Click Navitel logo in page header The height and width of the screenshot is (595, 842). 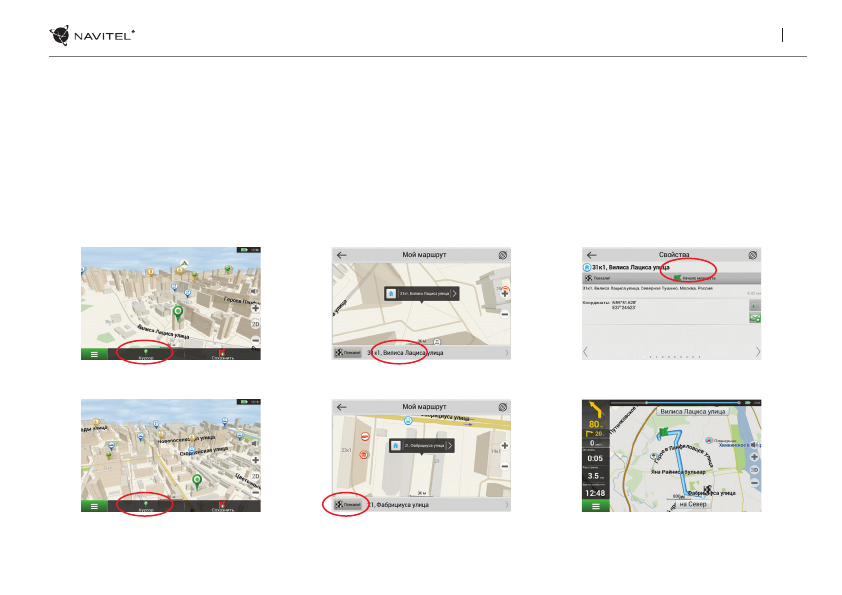coord(92,35)
